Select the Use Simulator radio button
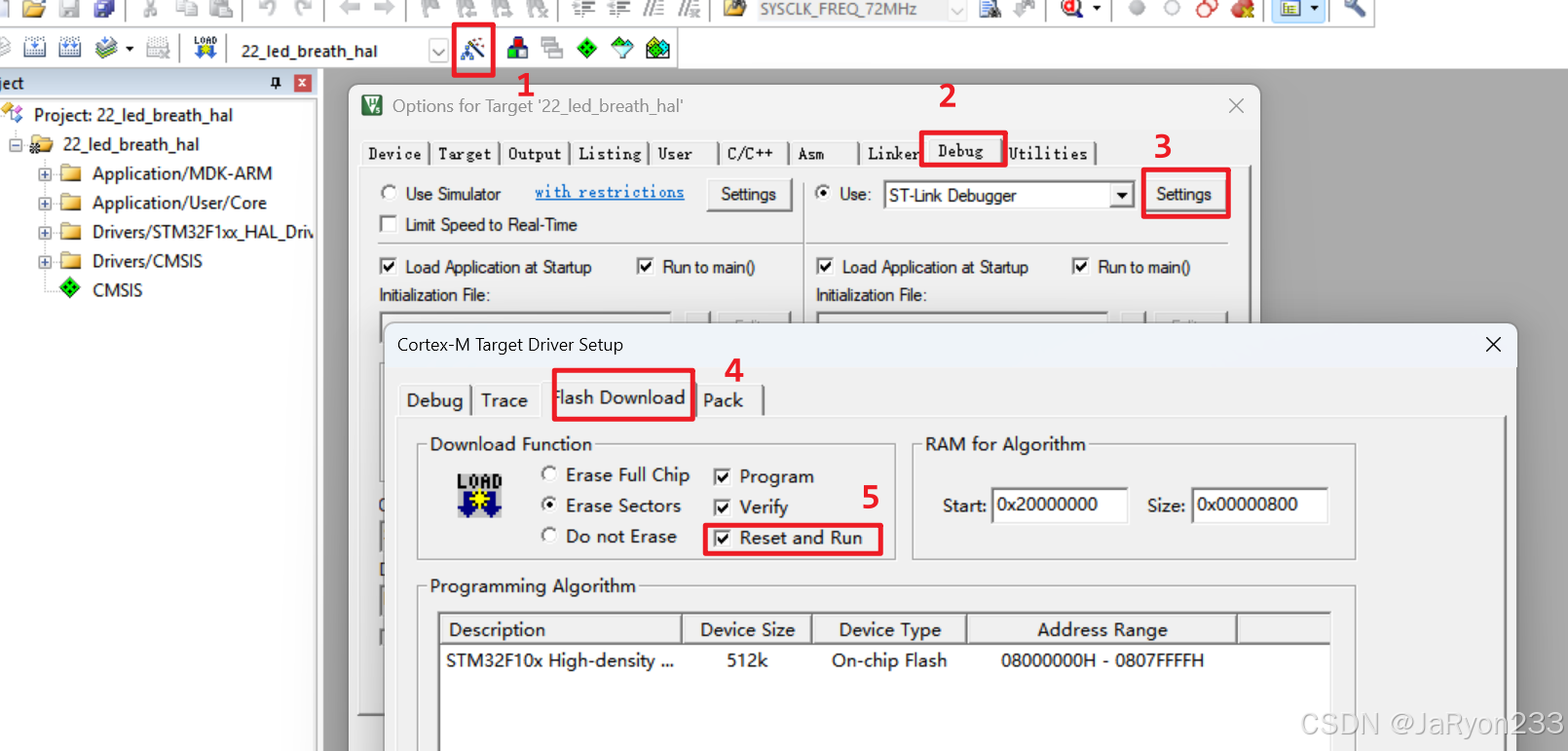1568x751 pixels. point(389,193)
